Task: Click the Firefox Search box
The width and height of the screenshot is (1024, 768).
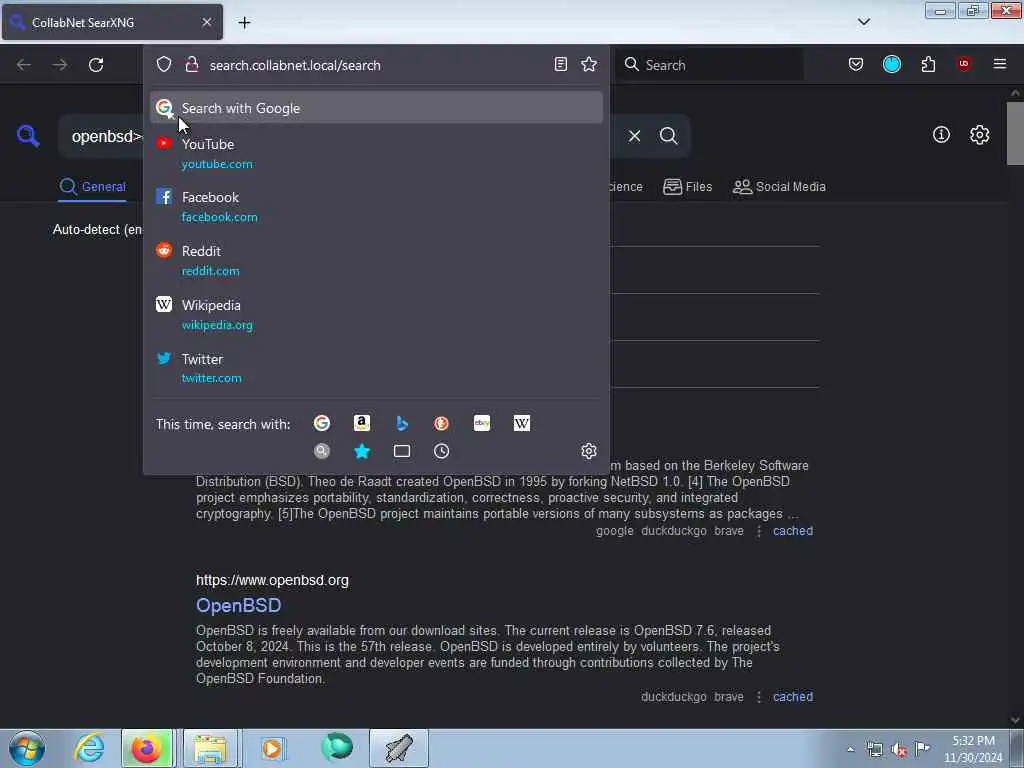Action: pyautogui.click(x=710, y=65)
